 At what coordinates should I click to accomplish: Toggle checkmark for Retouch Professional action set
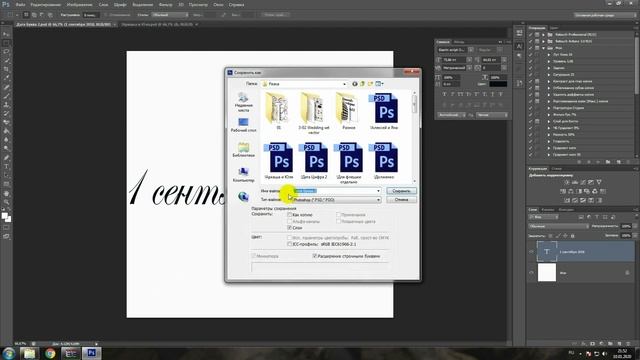click(531, 34)
